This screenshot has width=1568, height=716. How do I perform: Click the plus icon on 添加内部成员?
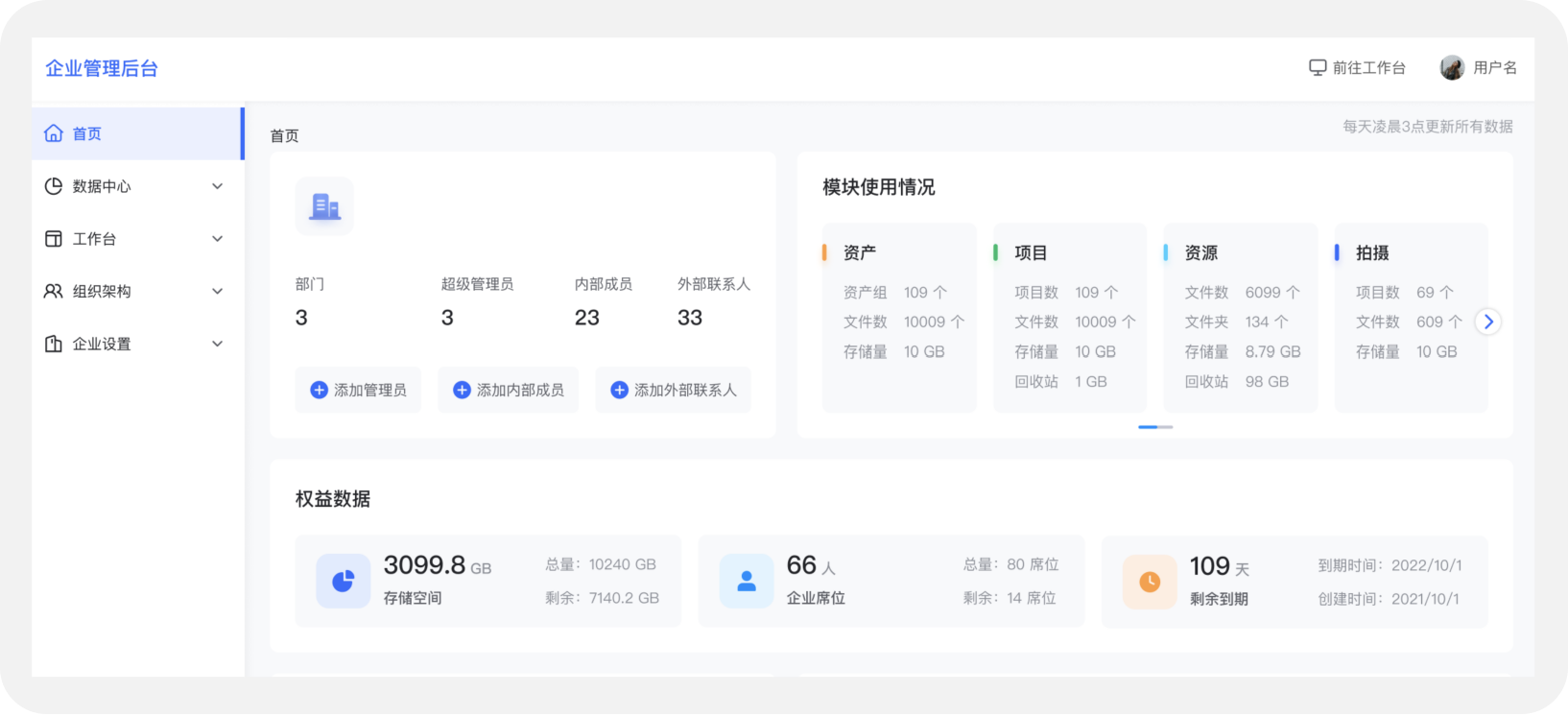coord(462,390)
